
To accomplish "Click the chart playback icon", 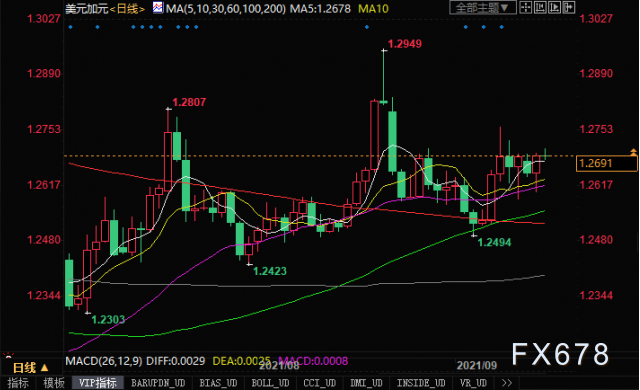I will [x=554, y=7].
